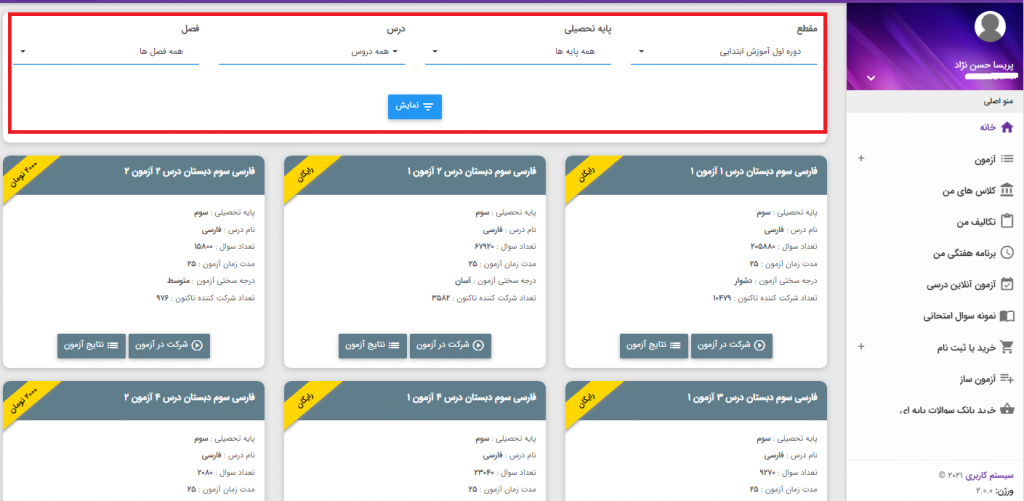
Task: Click the home icon beside خانه
Action: (x=1007, y=127)
